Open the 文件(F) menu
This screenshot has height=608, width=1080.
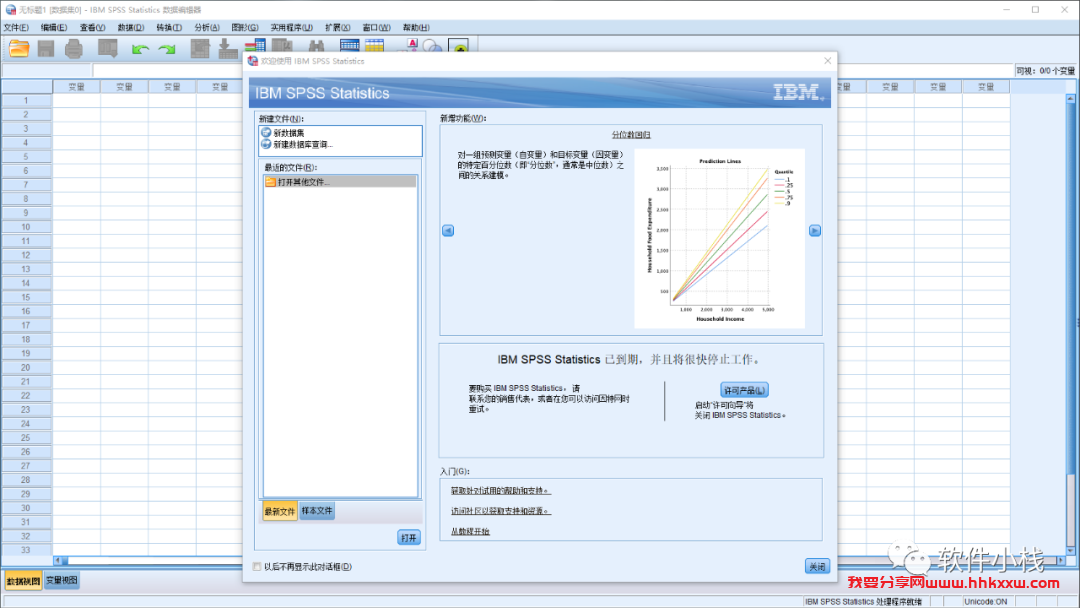16,28
